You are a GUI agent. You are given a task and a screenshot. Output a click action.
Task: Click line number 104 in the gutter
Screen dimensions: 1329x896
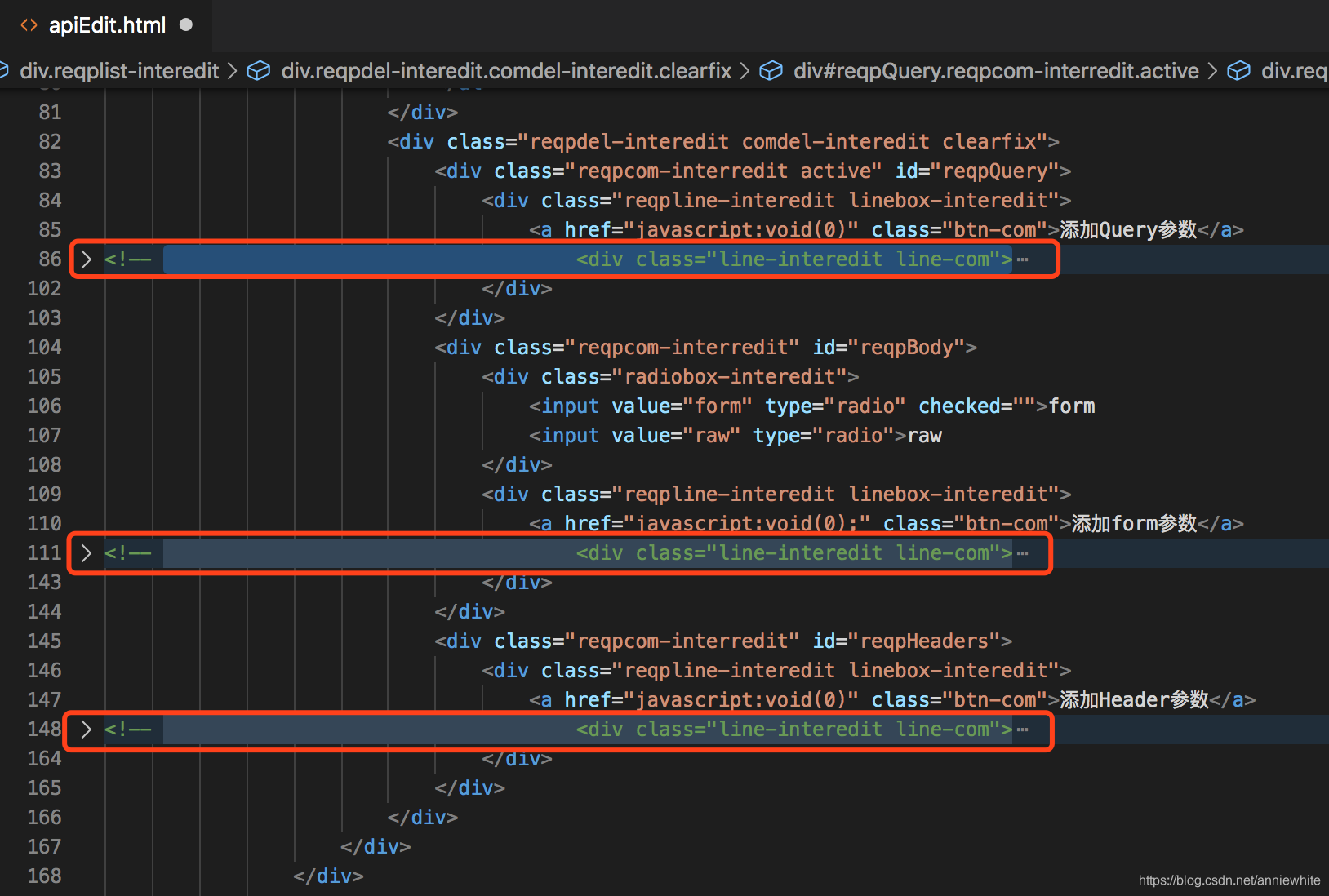(x=44, y=348)
